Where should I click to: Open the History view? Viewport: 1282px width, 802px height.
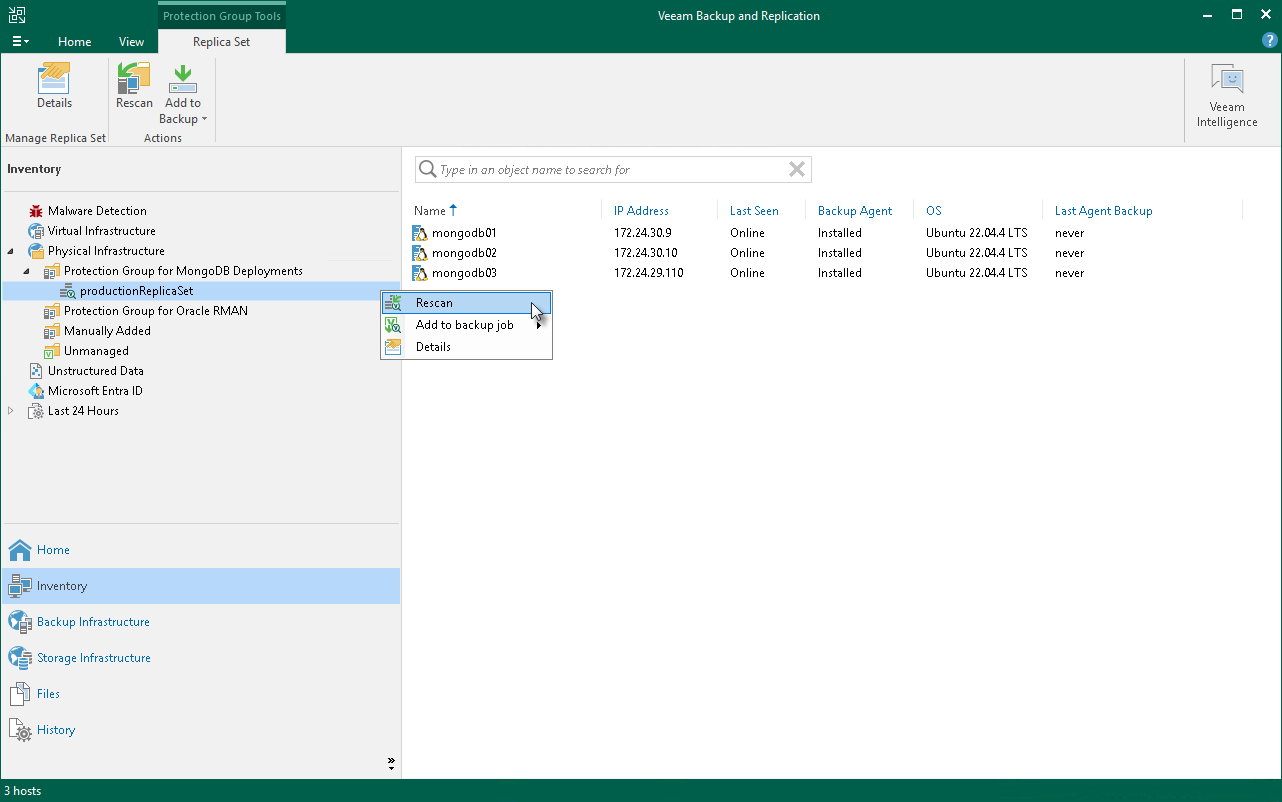56,730
